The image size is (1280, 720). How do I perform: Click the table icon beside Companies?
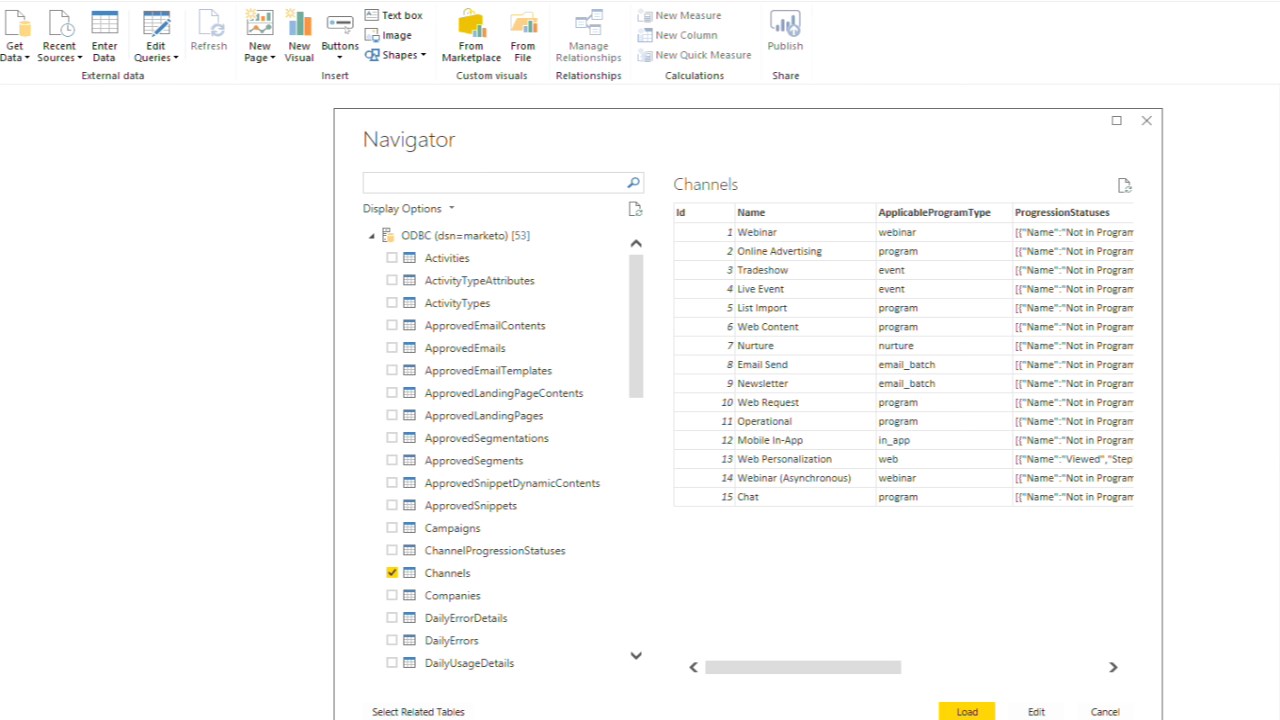[409, 595]
